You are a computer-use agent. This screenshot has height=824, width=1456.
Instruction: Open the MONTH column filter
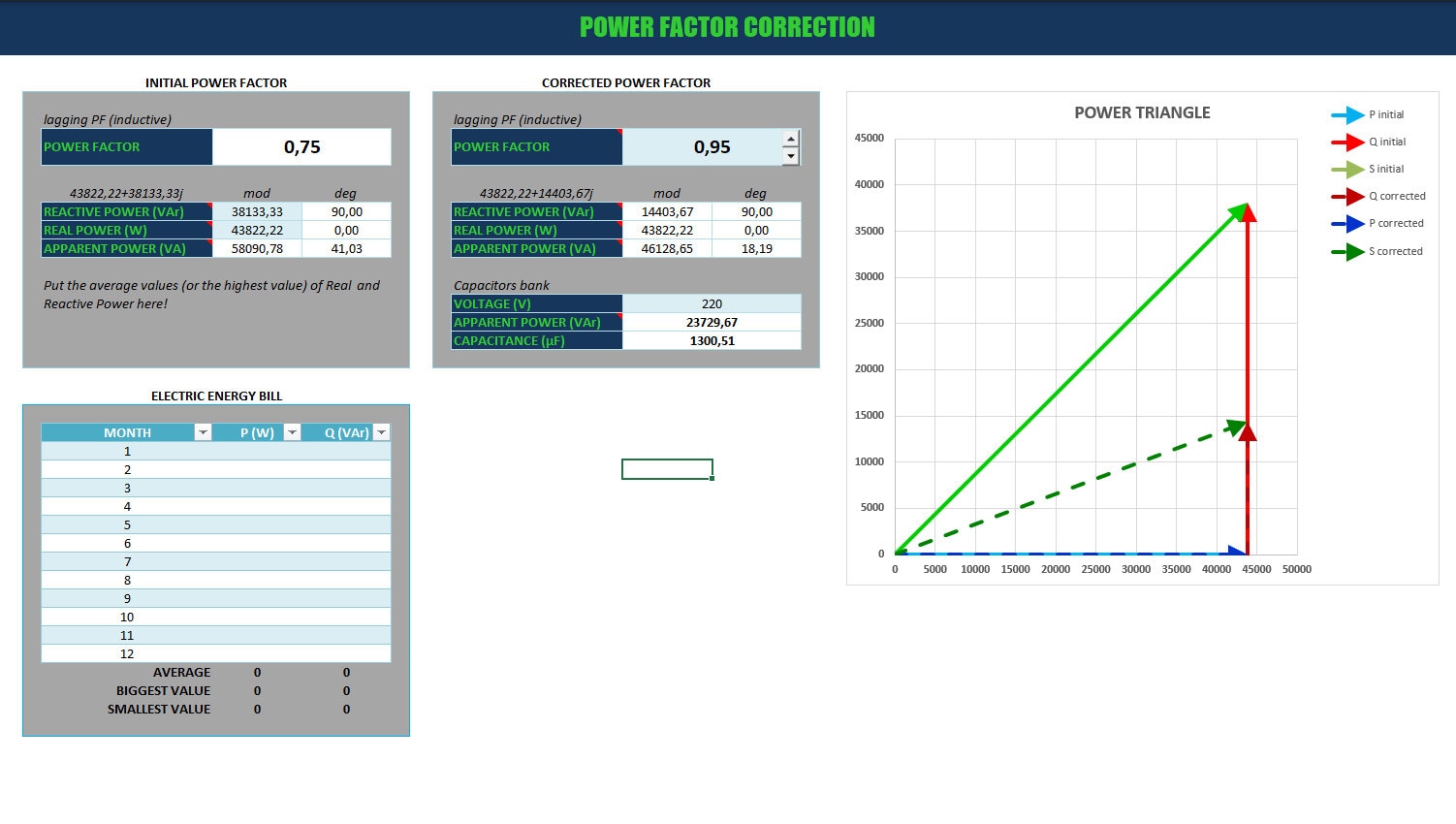point(204,431)
